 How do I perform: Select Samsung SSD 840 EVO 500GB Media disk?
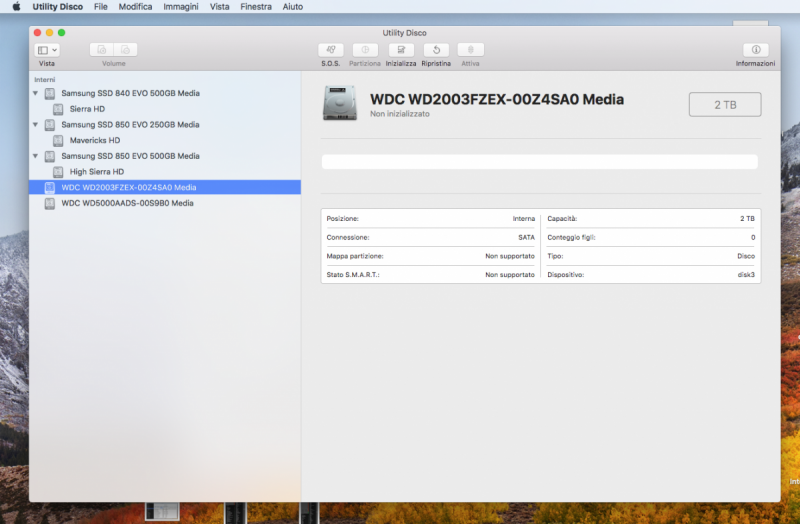click(130, 93)
